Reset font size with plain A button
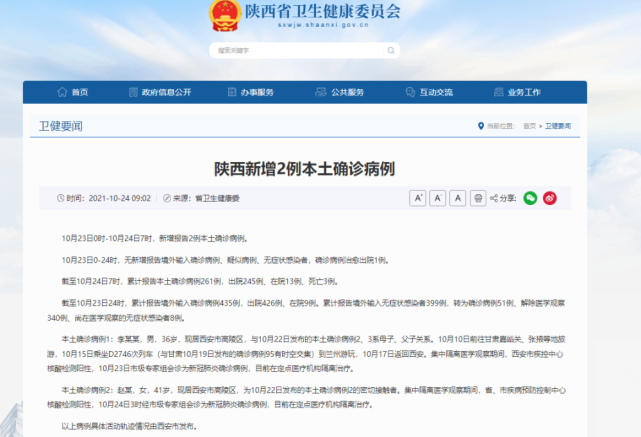The width and height of the screenshot is (641, 437). pos(457,198)
